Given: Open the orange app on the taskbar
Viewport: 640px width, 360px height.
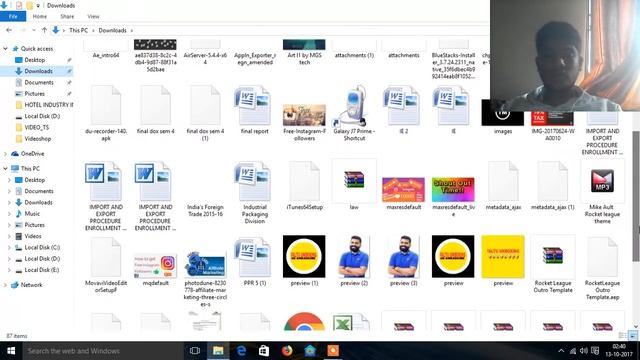Looking at the screenshot, I should (x=333, y=351).
